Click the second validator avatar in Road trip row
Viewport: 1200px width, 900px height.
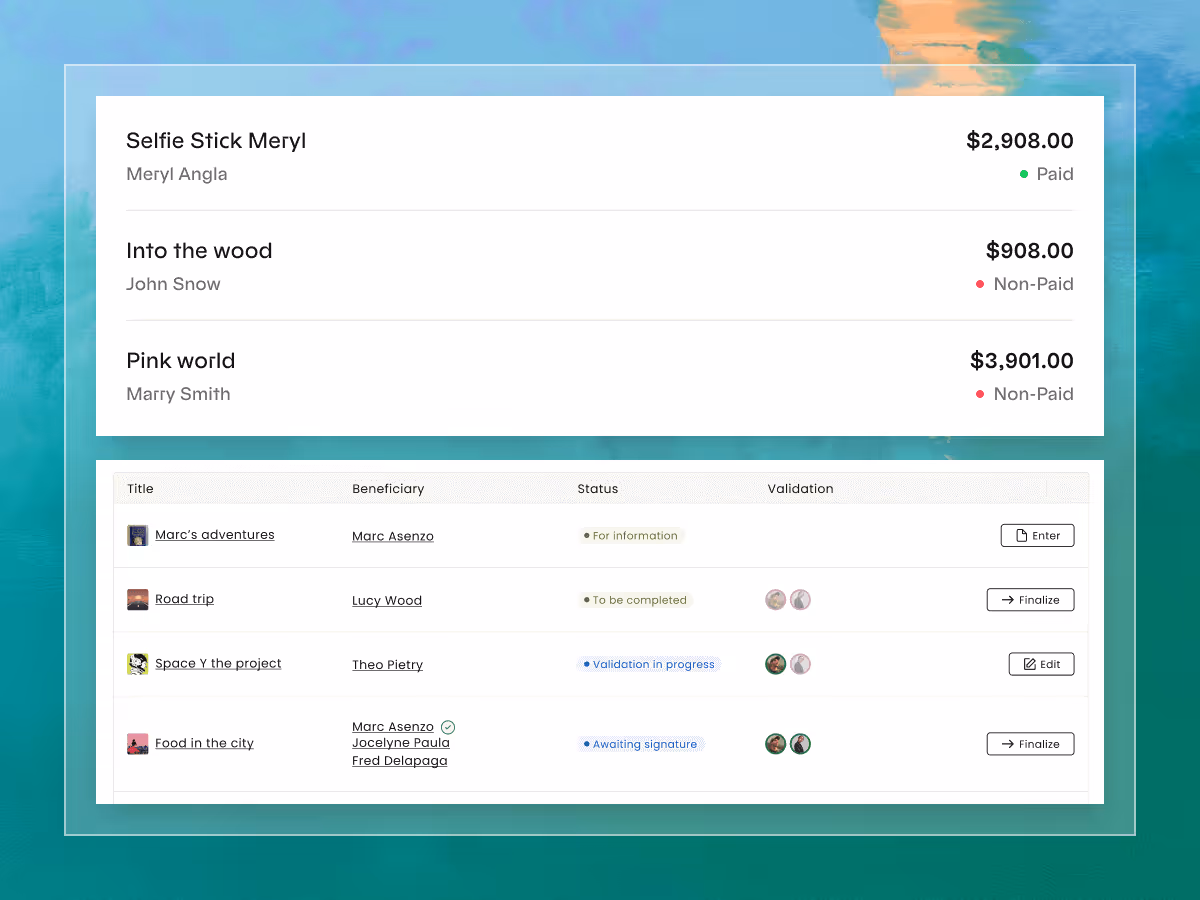(x=800, y=600)
